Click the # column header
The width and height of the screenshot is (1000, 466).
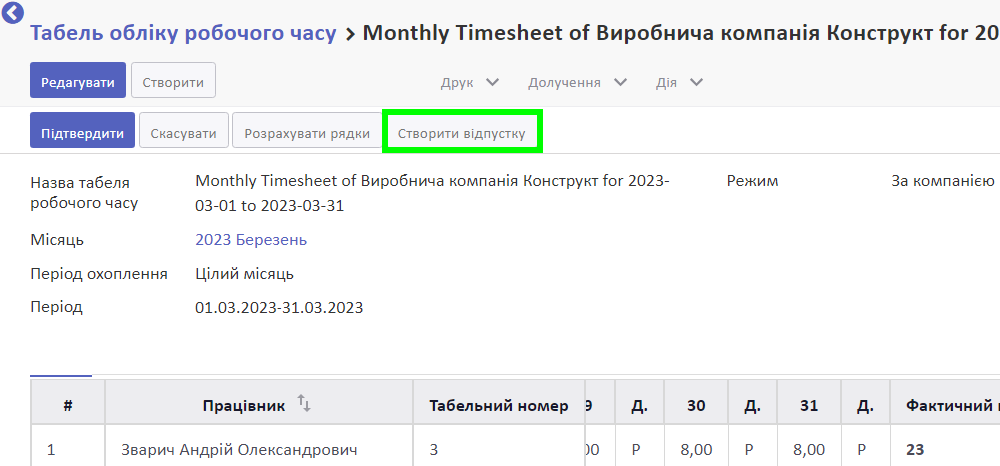click(67, 405)
